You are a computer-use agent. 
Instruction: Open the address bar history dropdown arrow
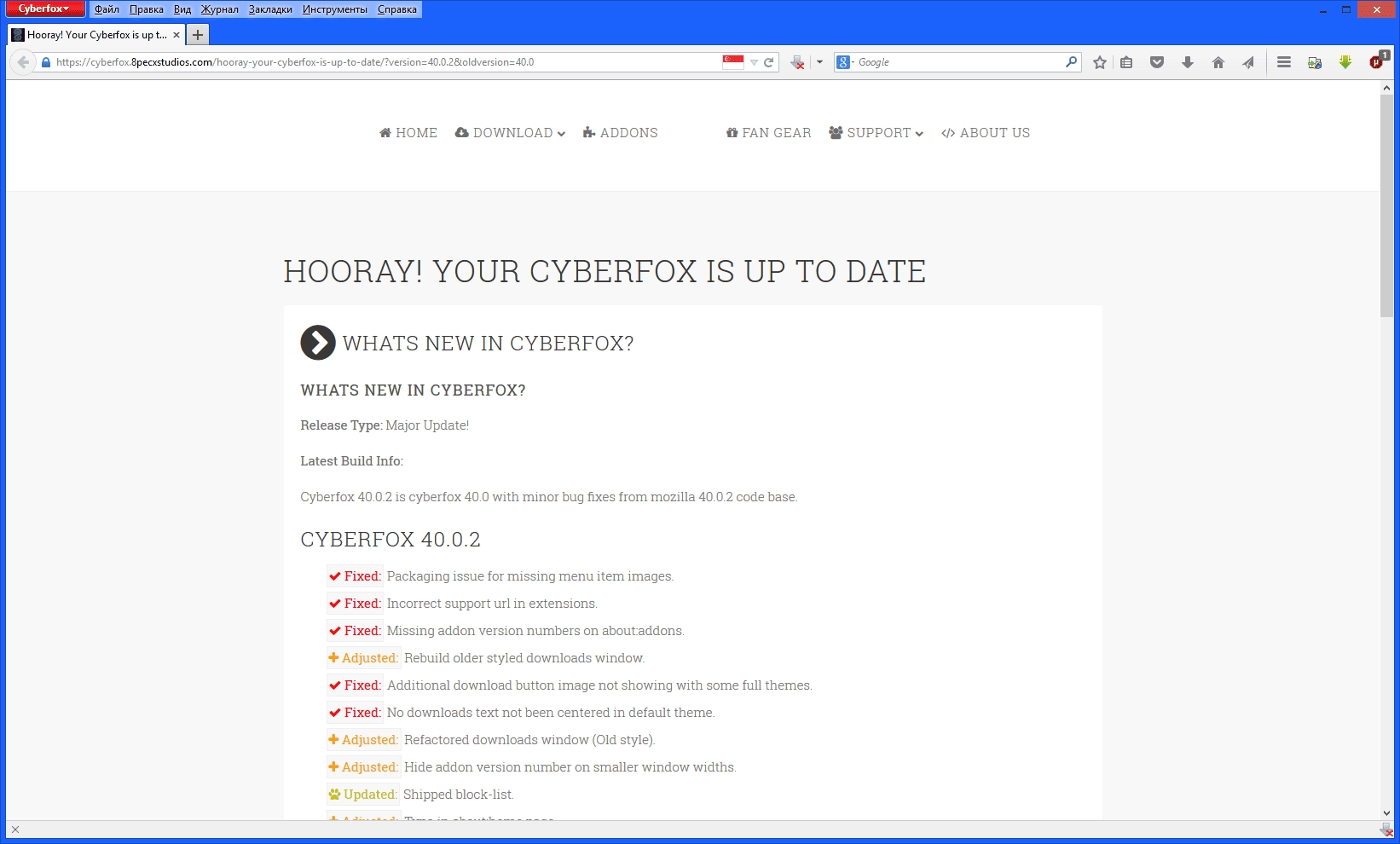754,62
